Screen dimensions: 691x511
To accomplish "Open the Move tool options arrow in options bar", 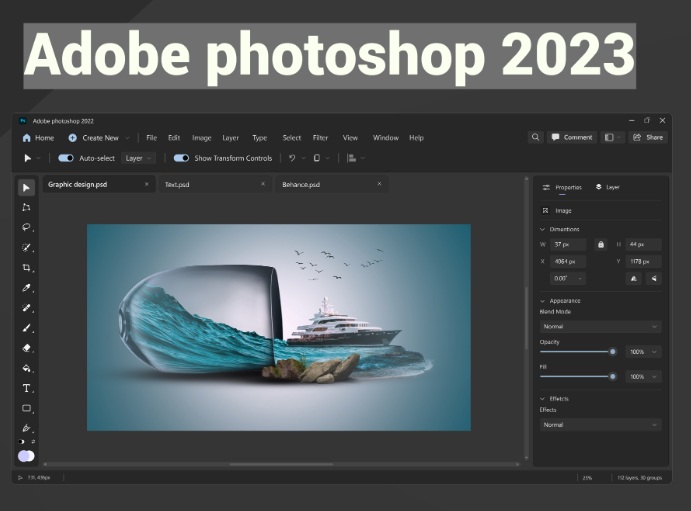I will (39, 158).
